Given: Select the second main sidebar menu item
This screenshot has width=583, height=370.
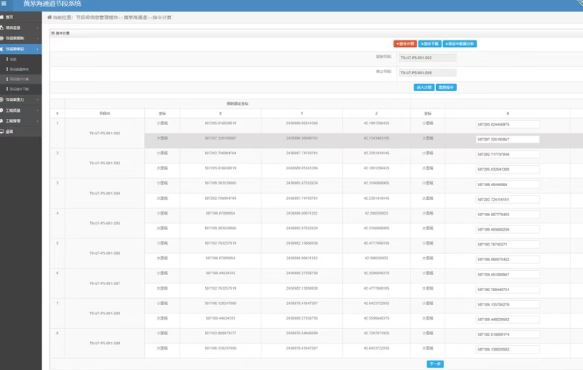Looking at the screenshot, I should click(x=21, y=28).
